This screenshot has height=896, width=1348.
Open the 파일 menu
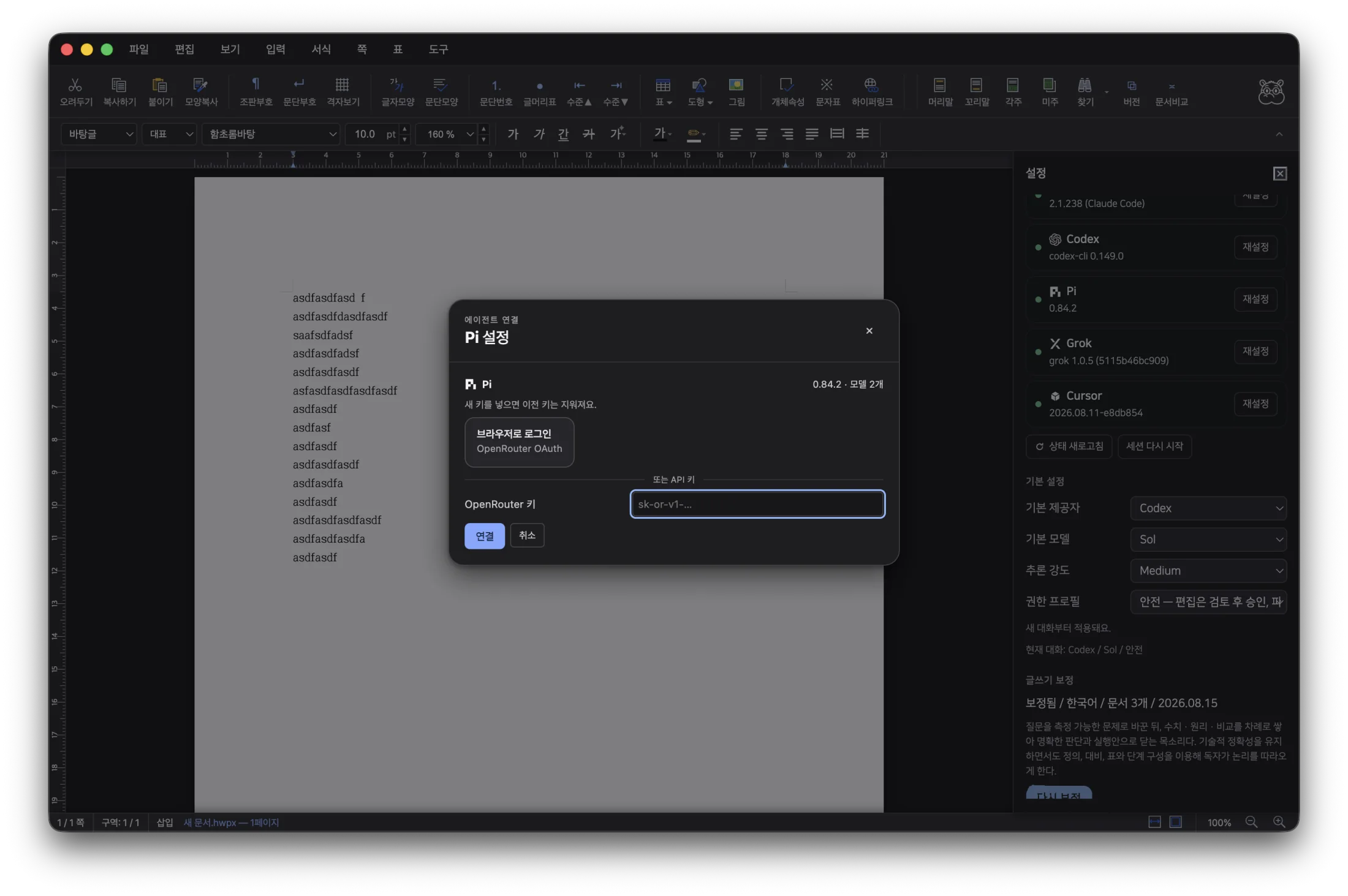pyautogui.click(x=139, y=49)
